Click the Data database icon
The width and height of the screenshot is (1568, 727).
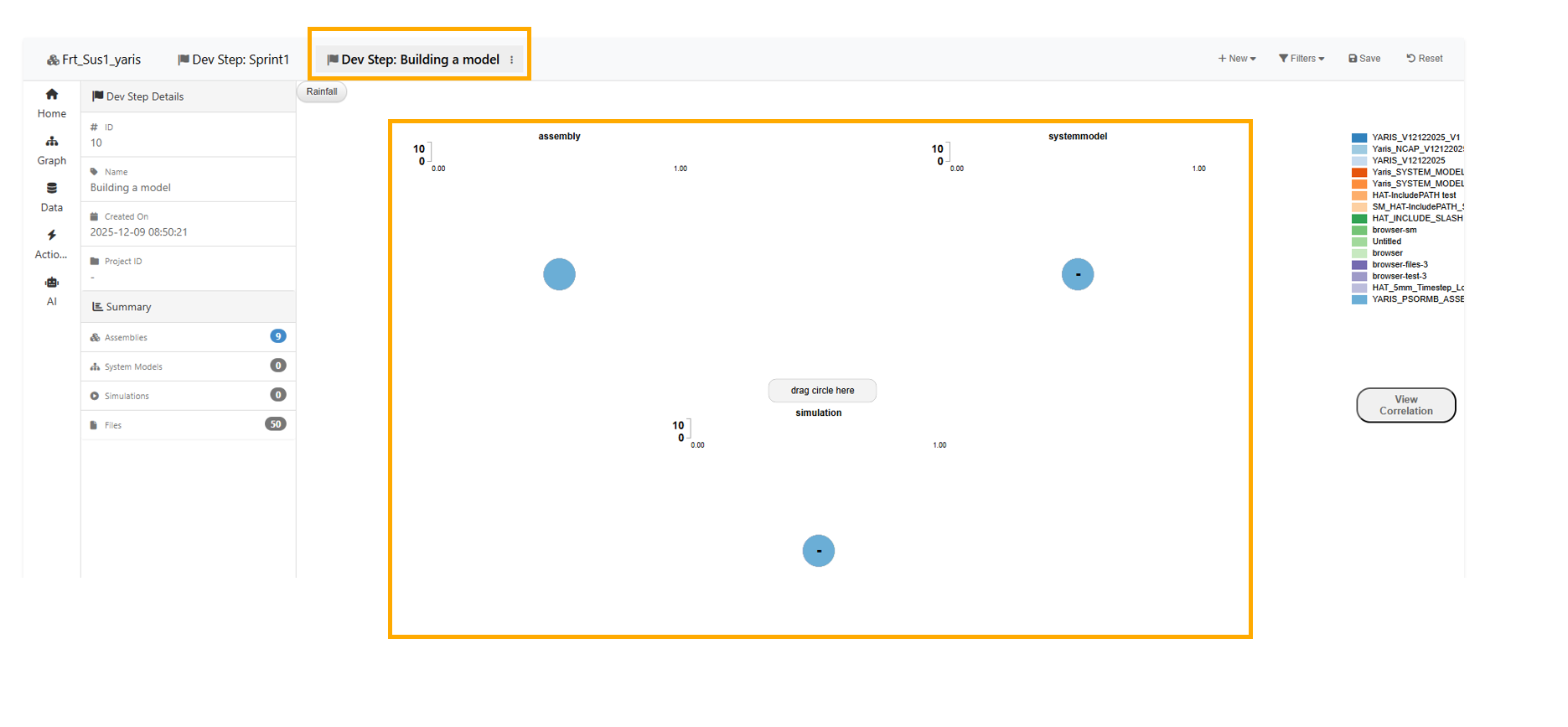coord(52,189)
